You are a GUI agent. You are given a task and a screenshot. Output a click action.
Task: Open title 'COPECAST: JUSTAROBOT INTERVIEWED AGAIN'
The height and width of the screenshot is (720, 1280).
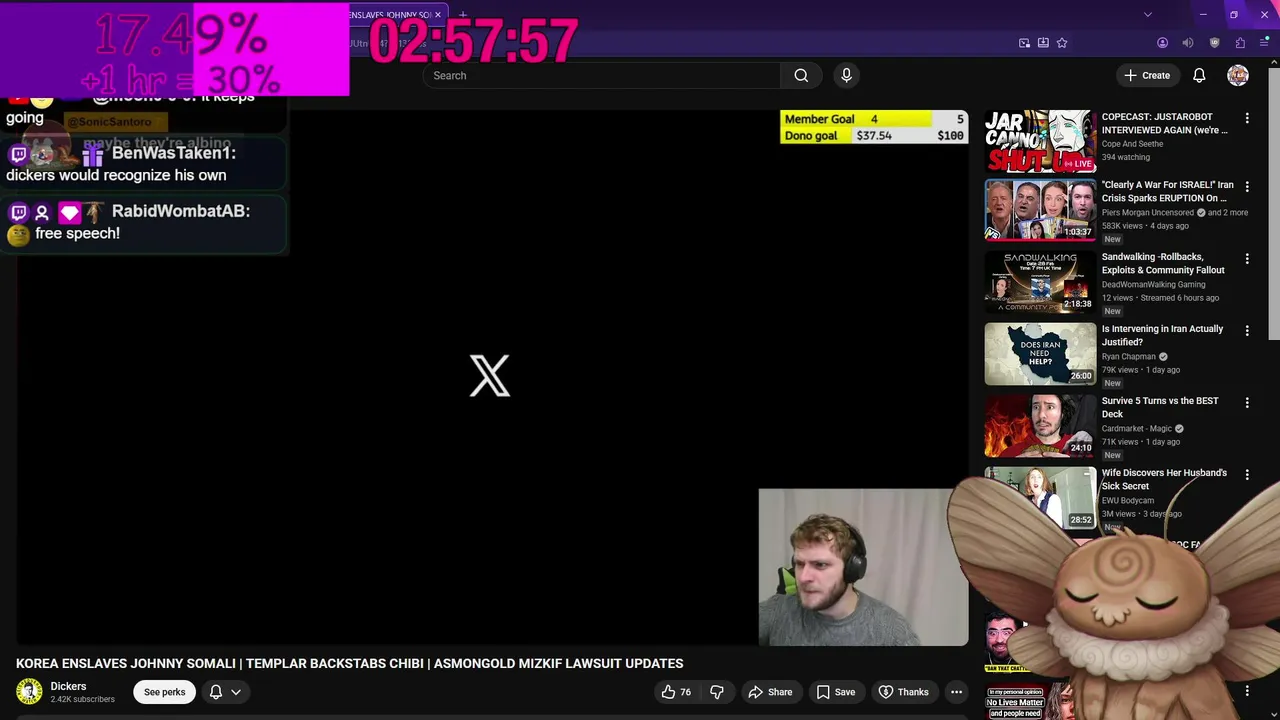[1165, 123]
